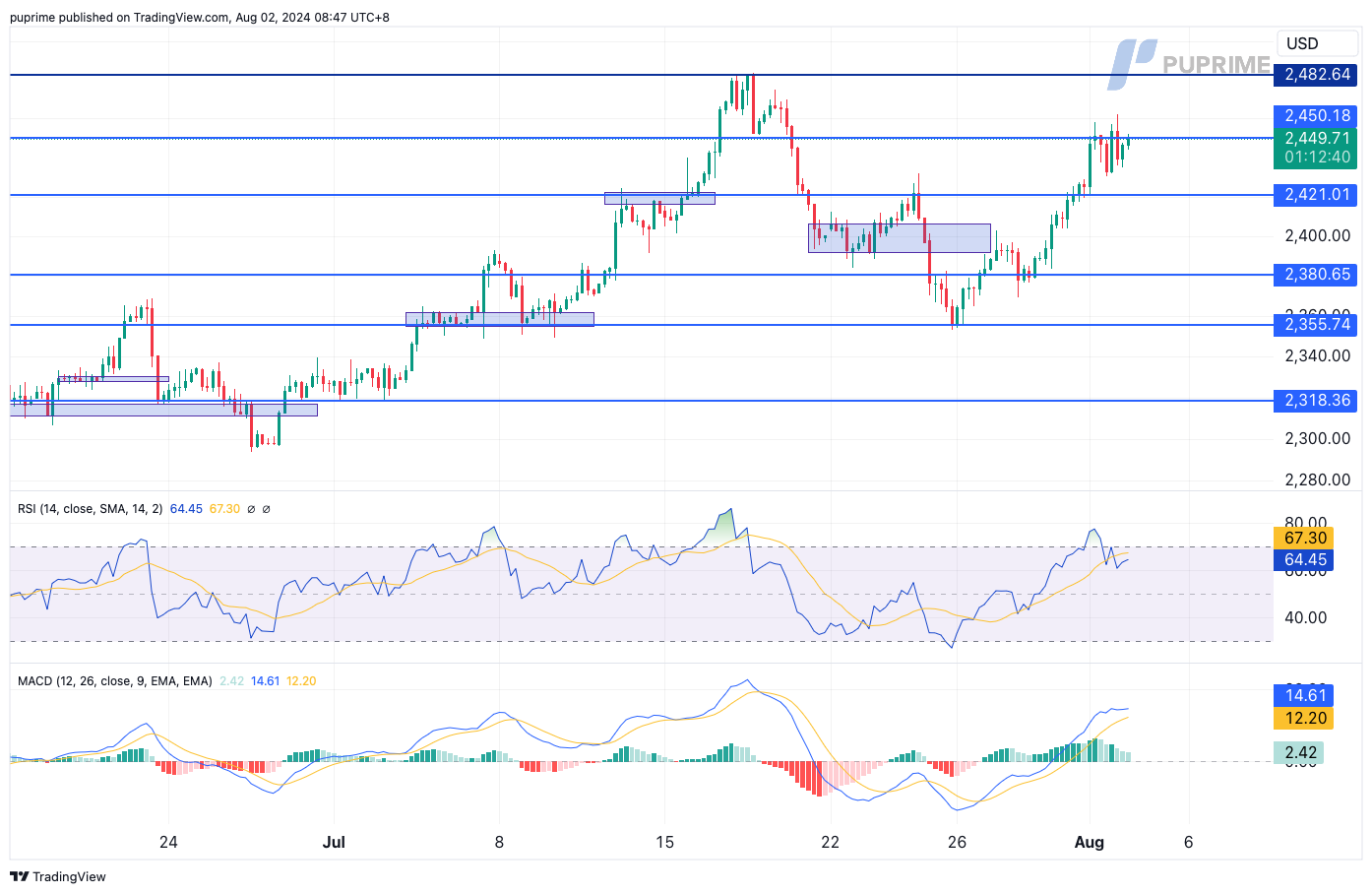
Task: Click the Aug label on the time axis
Action: pos(1090,842)
